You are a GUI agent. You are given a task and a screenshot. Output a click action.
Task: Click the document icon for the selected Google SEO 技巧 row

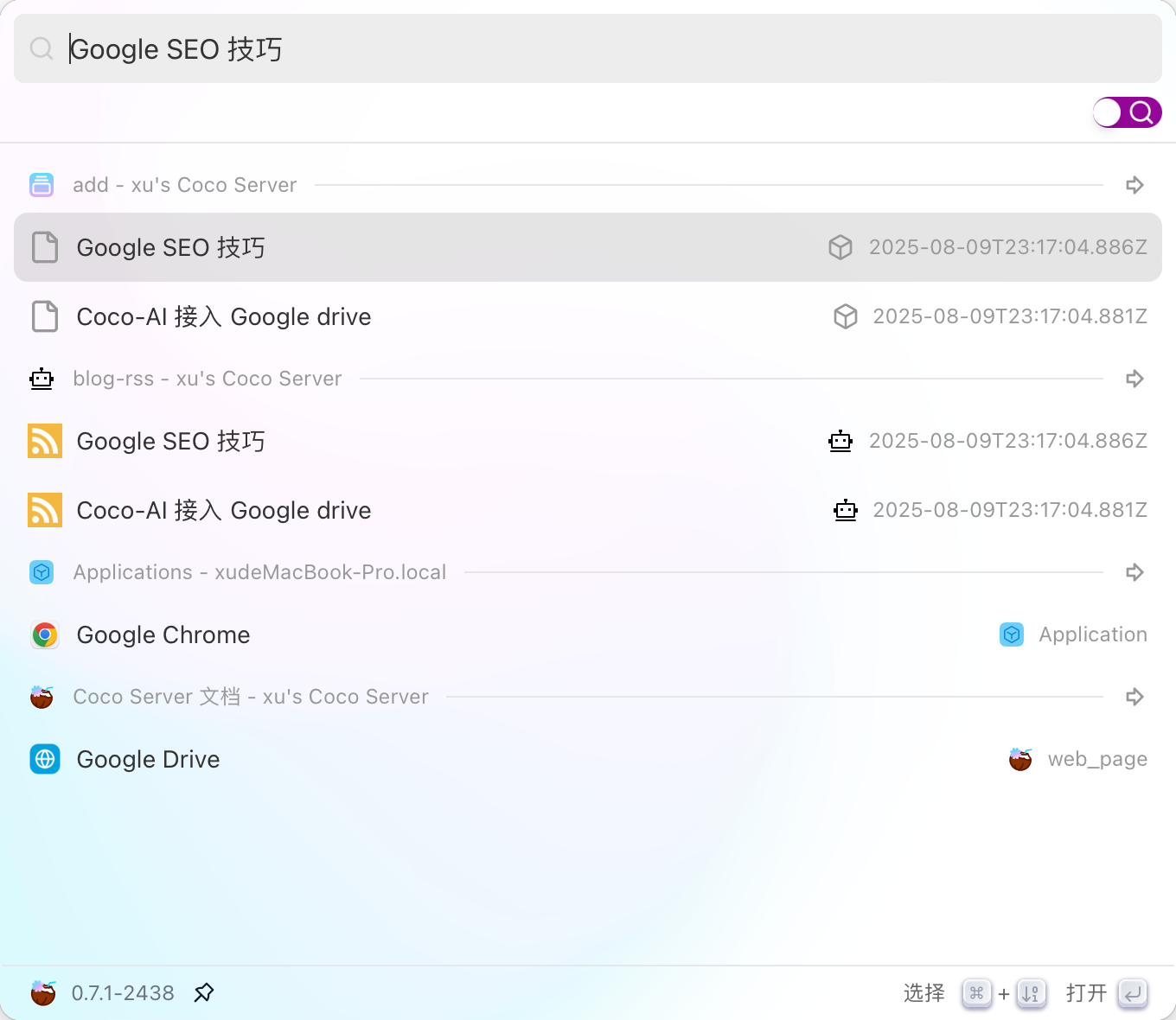pos(45,247)
